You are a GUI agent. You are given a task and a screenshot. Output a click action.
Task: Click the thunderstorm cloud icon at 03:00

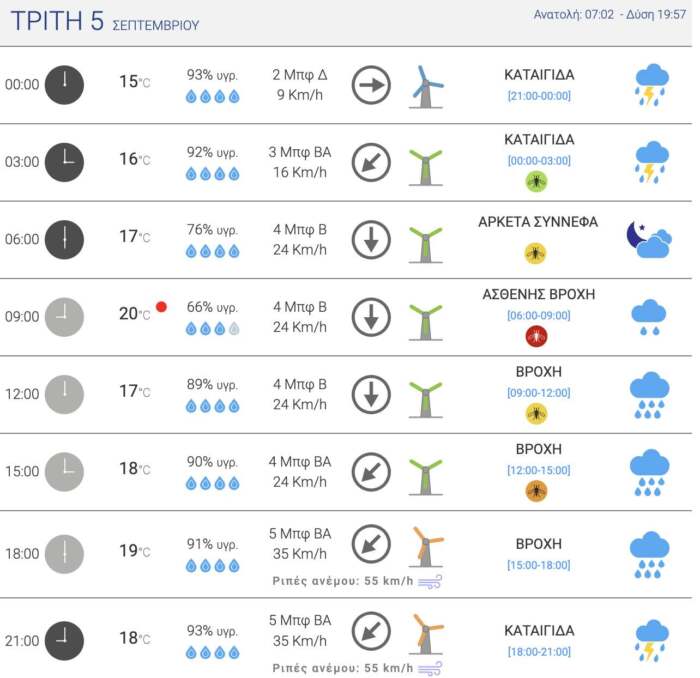pyautogui.click(x=651, y=162)
